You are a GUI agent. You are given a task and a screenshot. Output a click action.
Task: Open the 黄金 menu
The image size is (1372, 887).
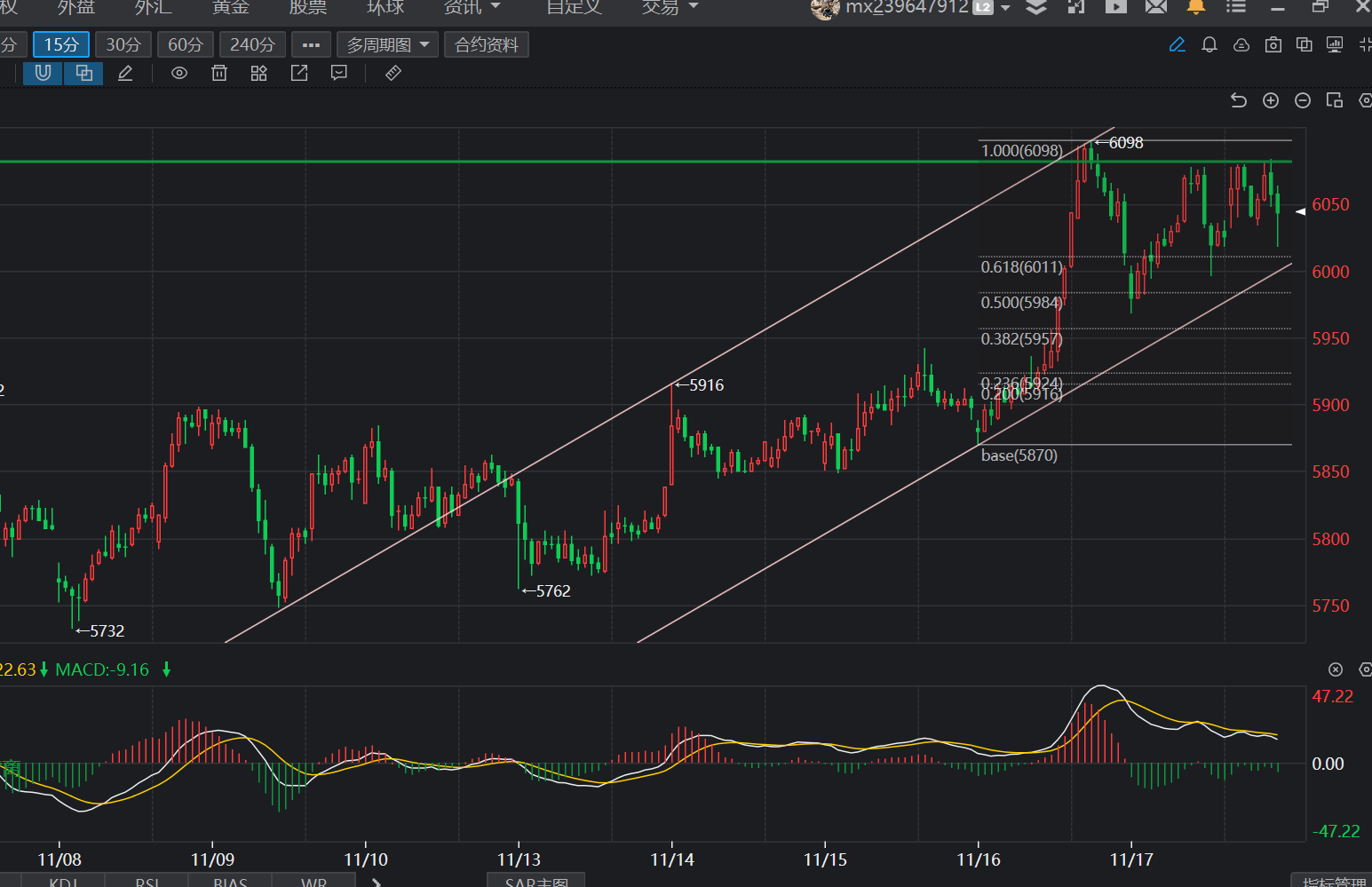[231, 7]
